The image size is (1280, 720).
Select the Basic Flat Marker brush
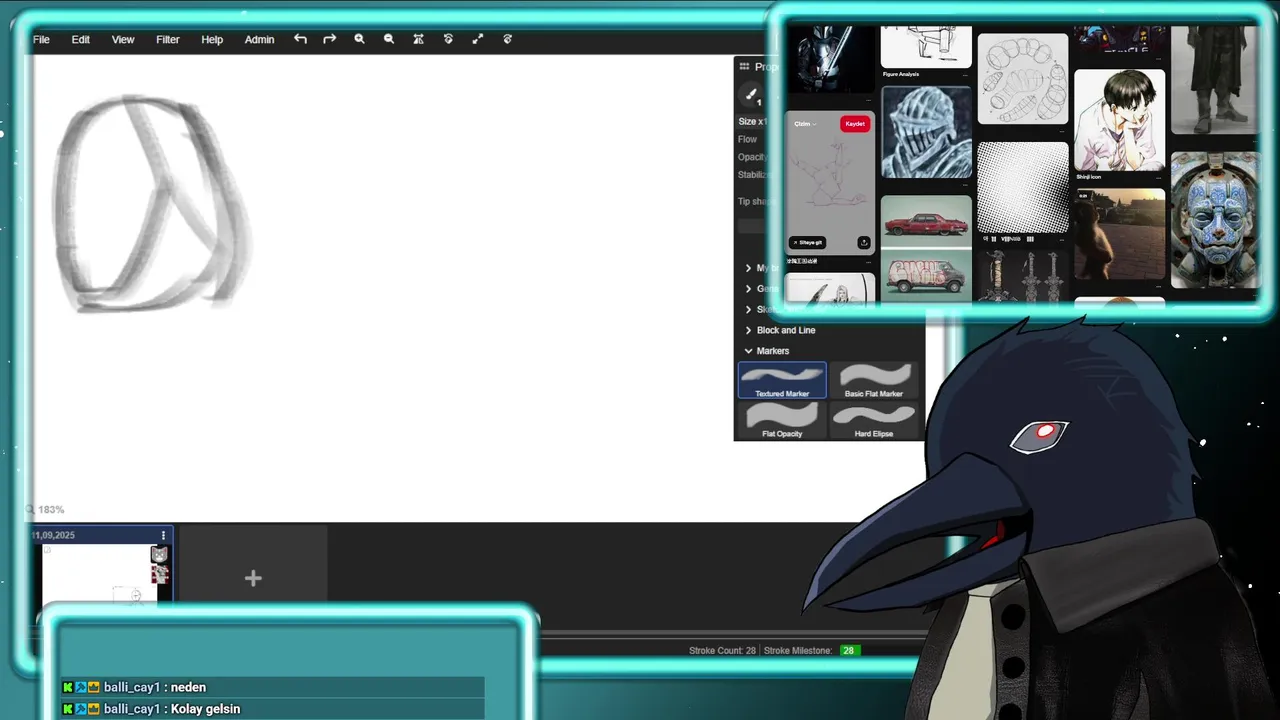click(x=873, y=380)
